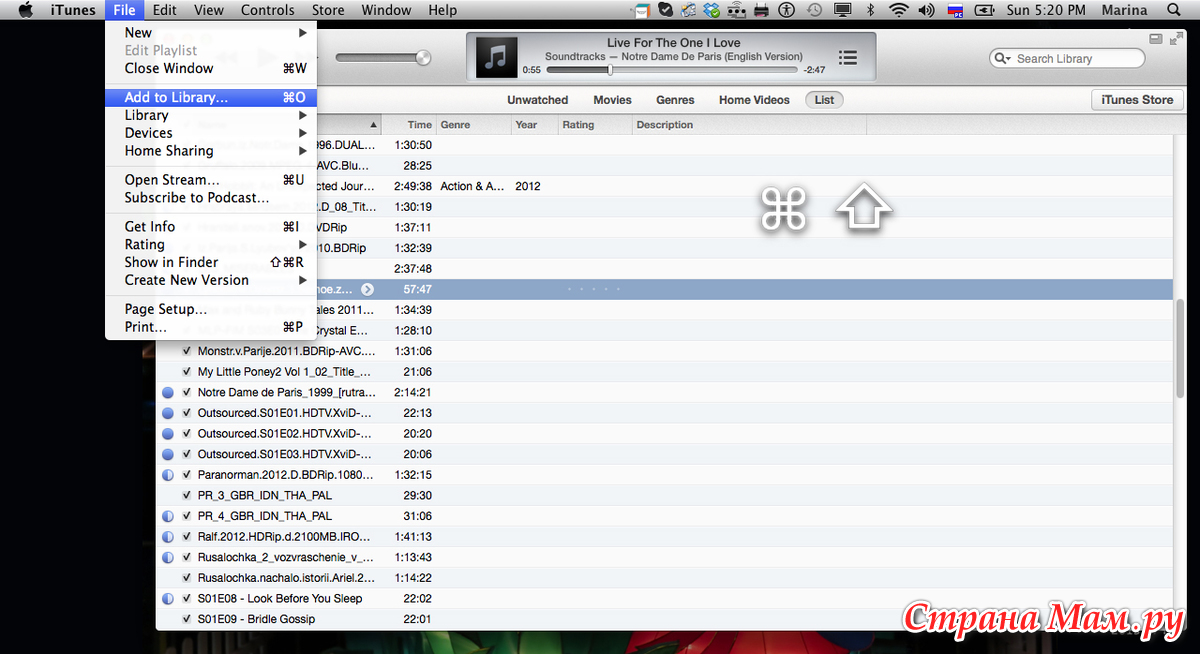This screenshot has width=1200, height=654.
Task: Uncheck Rusalochka.nachalo.istorii.Ariel checkbox
Action: pos(186,578)
